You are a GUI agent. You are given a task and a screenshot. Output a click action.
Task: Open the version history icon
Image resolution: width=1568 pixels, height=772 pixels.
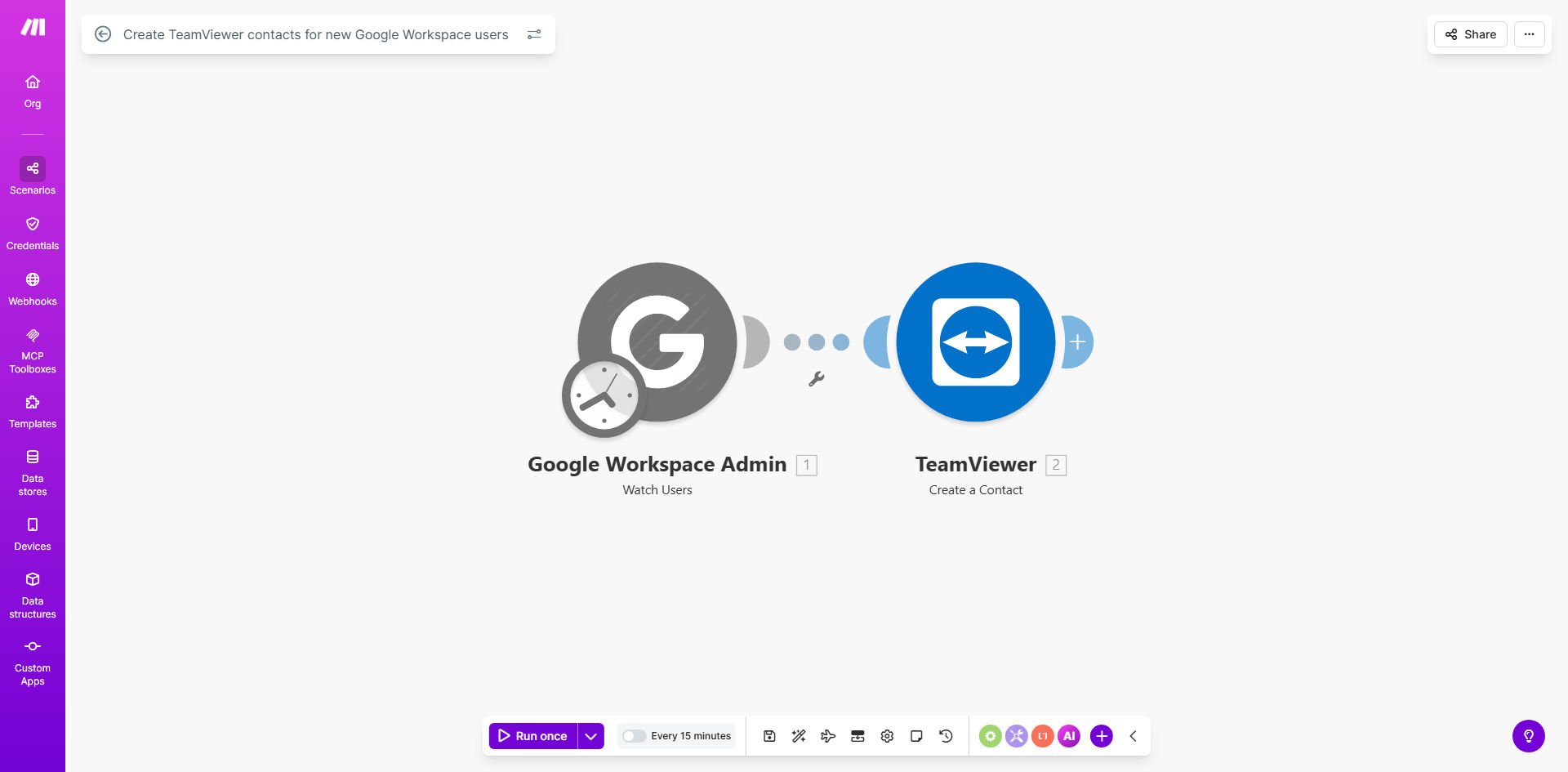[x=946, y=736]
